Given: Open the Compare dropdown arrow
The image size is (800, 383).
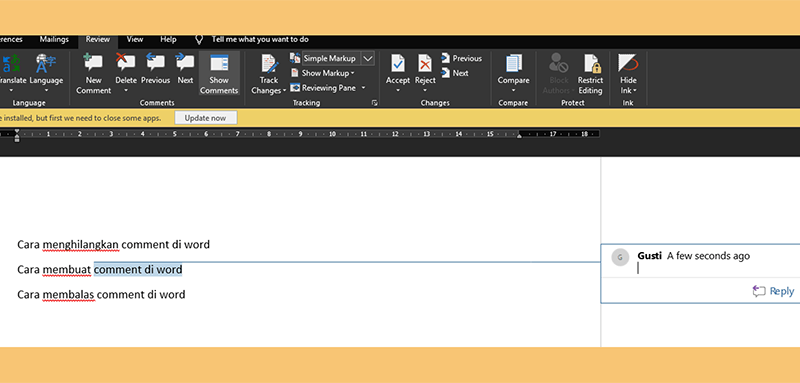Looking at the screenshot, I should (513, 91).
